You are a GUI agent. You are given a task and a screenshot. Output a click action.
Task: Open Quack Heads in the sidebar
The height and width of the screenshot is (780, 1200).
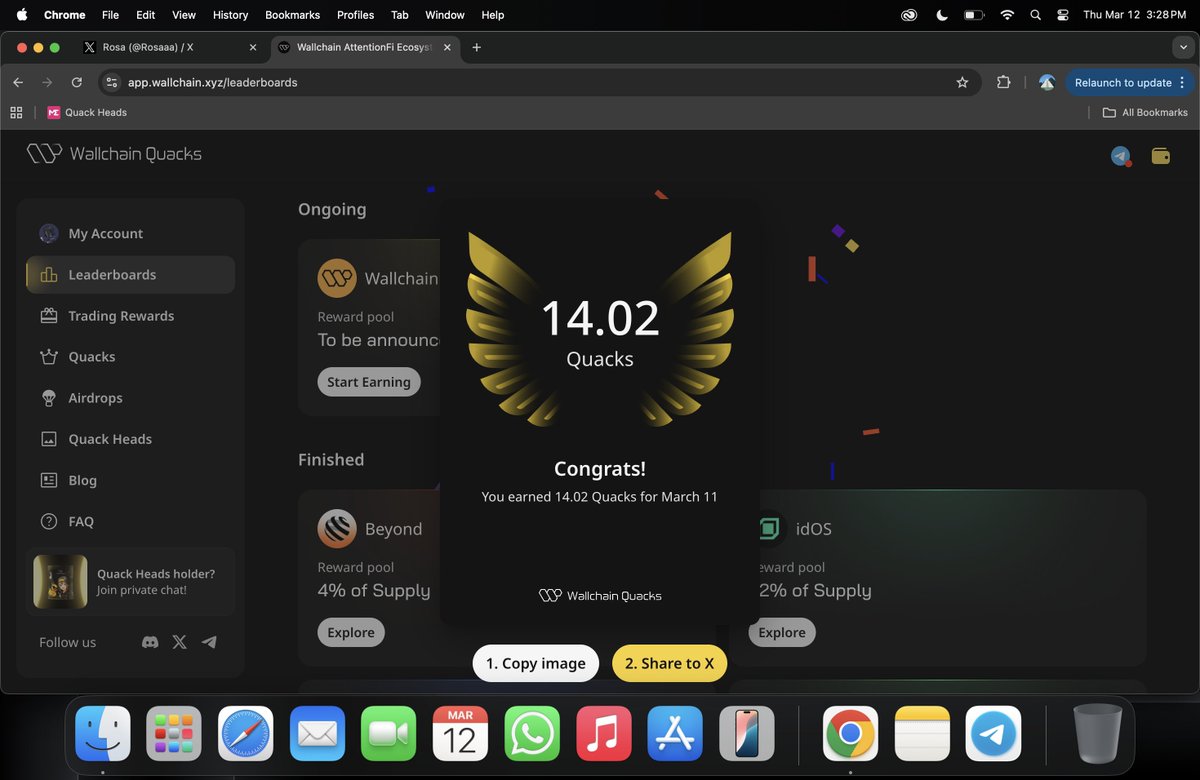(x=130, y=438)
